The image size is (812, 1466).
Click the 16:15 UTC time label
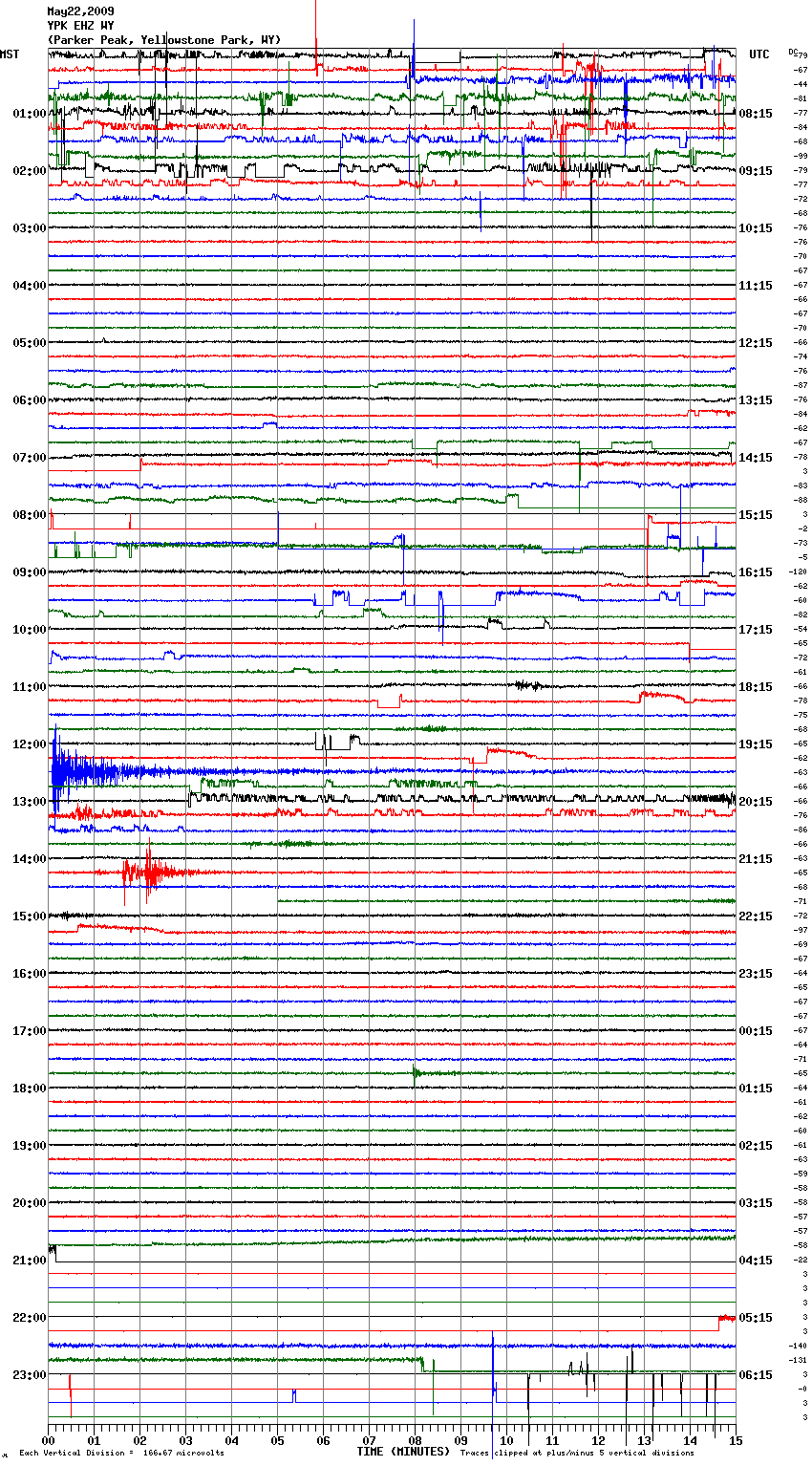click(756, 572)
